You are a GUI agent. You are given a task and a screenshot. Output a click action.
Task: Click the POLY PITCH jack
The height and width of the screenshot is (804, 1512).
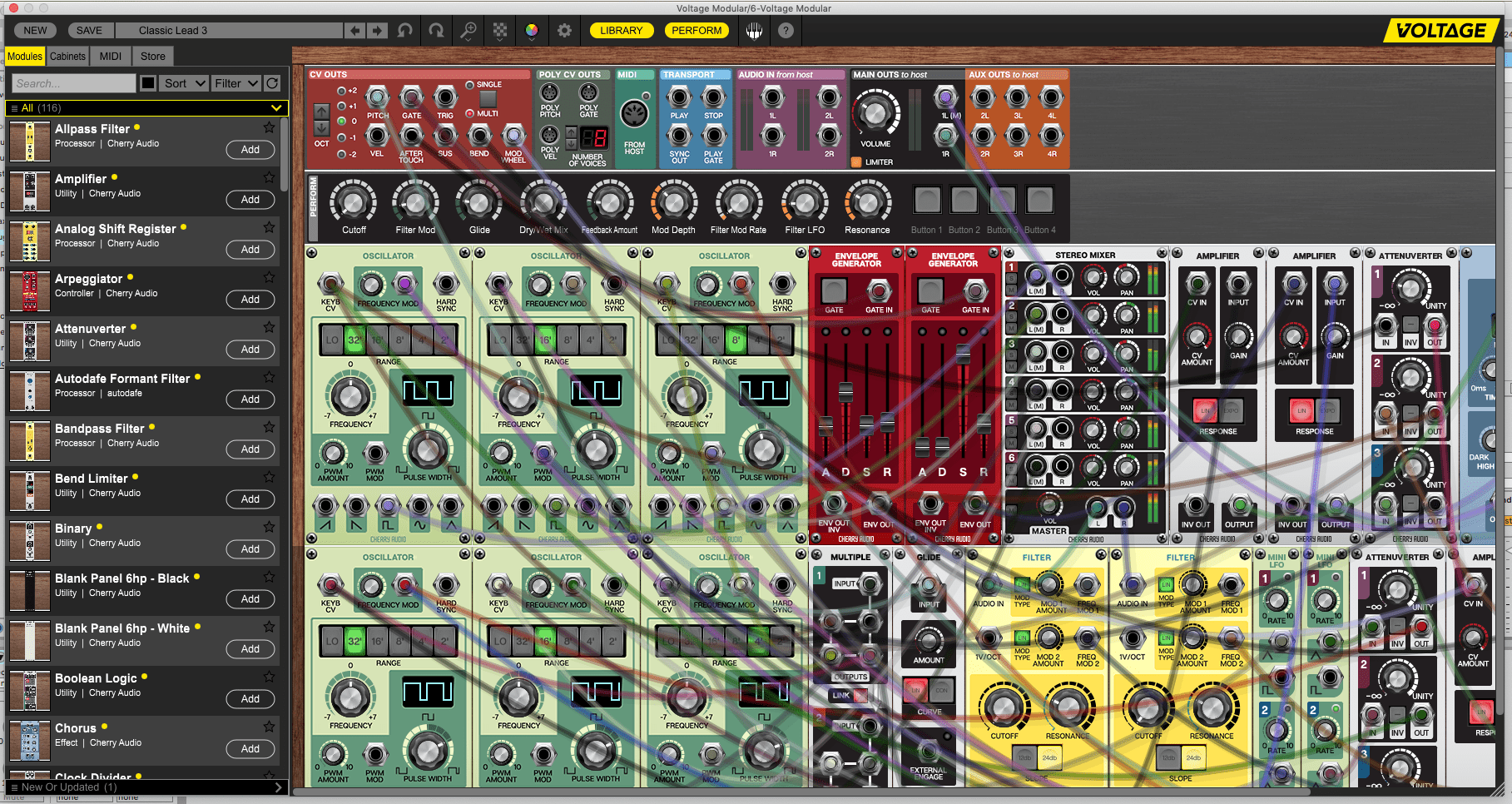549,92
